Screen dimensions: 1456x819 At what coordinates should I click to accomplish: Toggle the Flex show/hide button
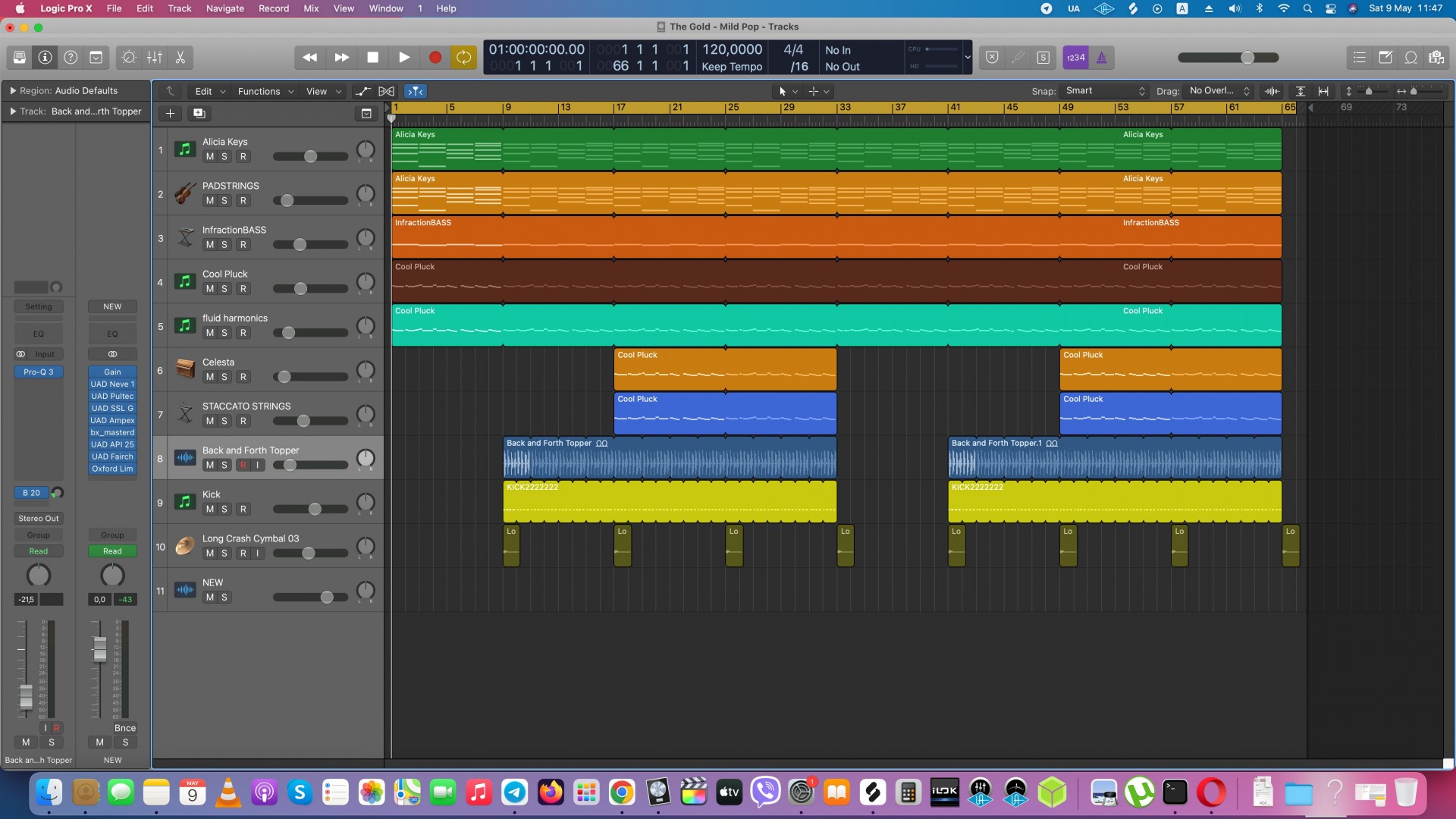pyautogui.click(x=387, y=92)
